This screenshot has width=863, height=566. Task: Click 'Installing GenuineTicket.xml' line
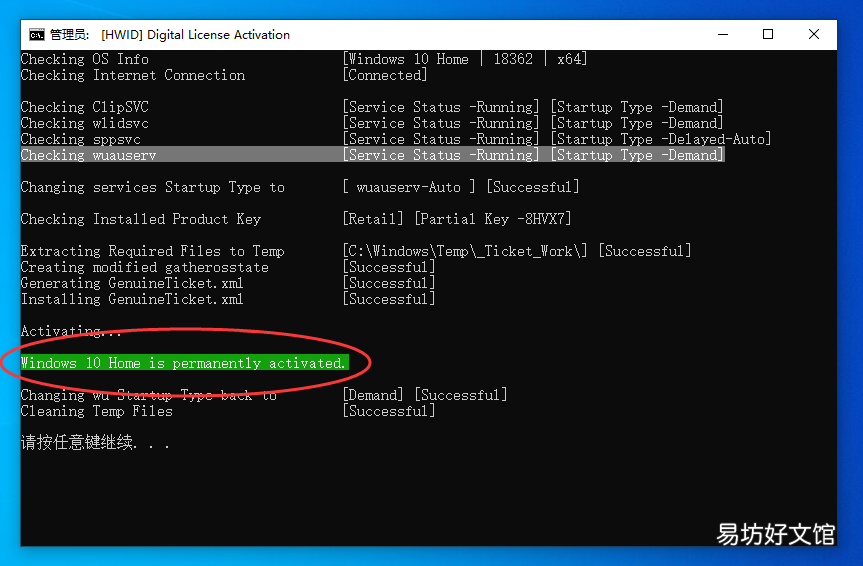point(132,299)
